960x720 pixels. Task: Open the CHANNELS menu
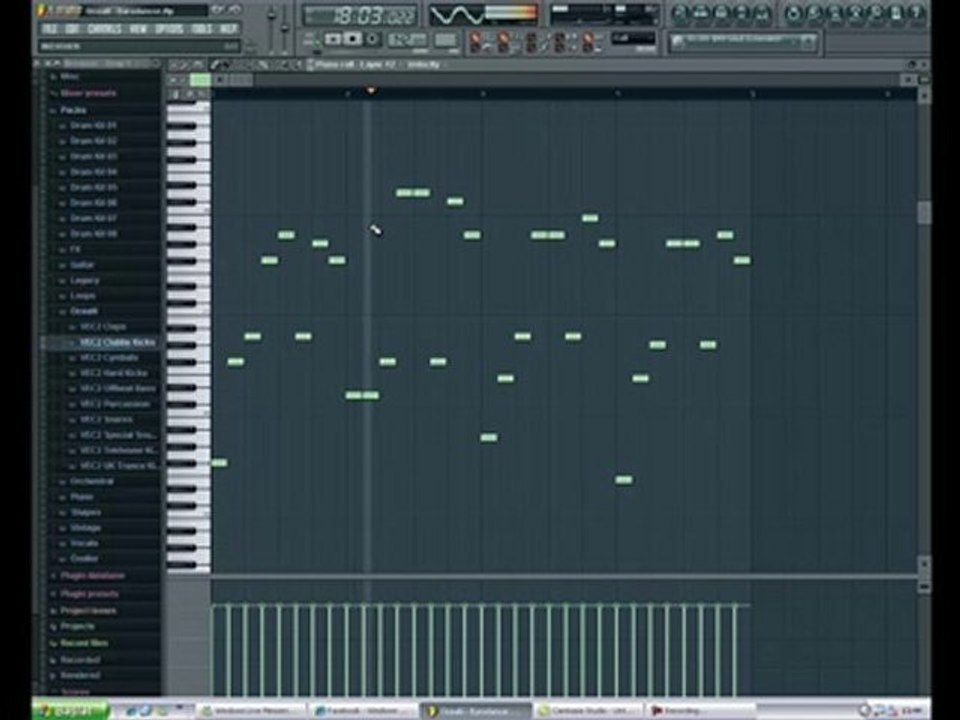(104, 29)
